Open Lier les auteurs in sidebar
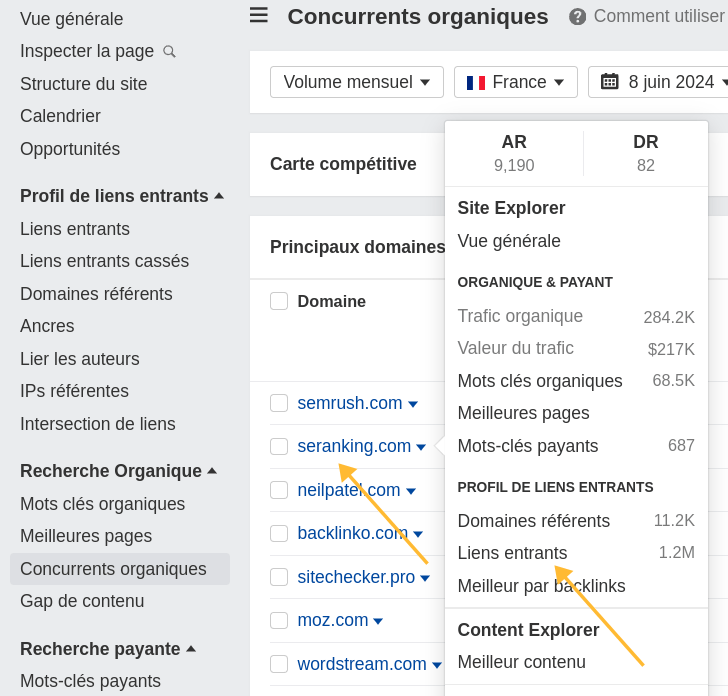This screenshot has height=696, width=728. pos(79,359)
